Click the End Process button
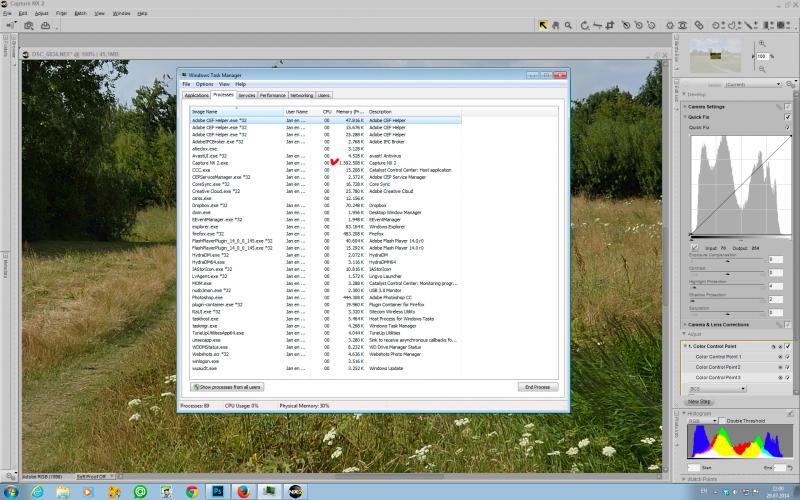 [538, 387]
